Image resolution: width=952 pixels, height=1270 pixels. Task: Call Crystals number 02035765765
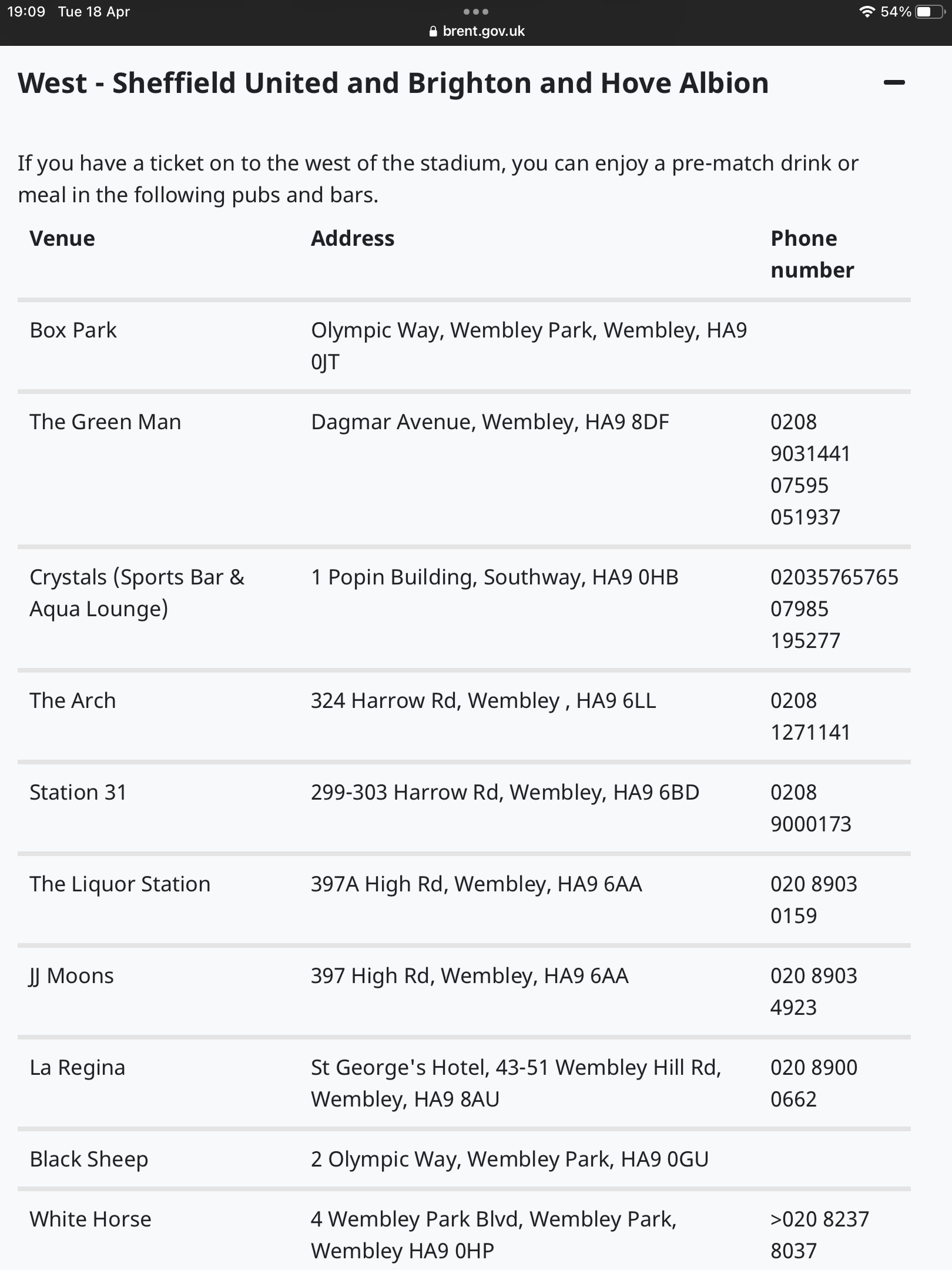(x=834, y=577)
